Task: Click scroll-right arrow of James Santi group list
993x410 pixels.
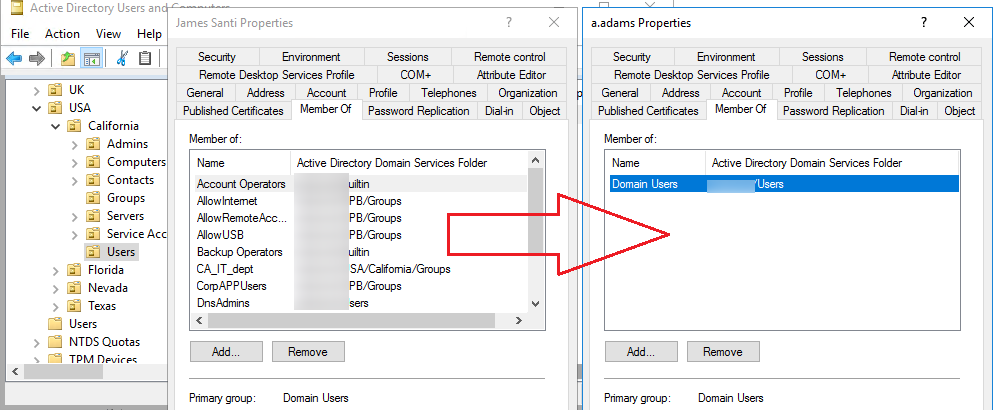Action: 519,321
